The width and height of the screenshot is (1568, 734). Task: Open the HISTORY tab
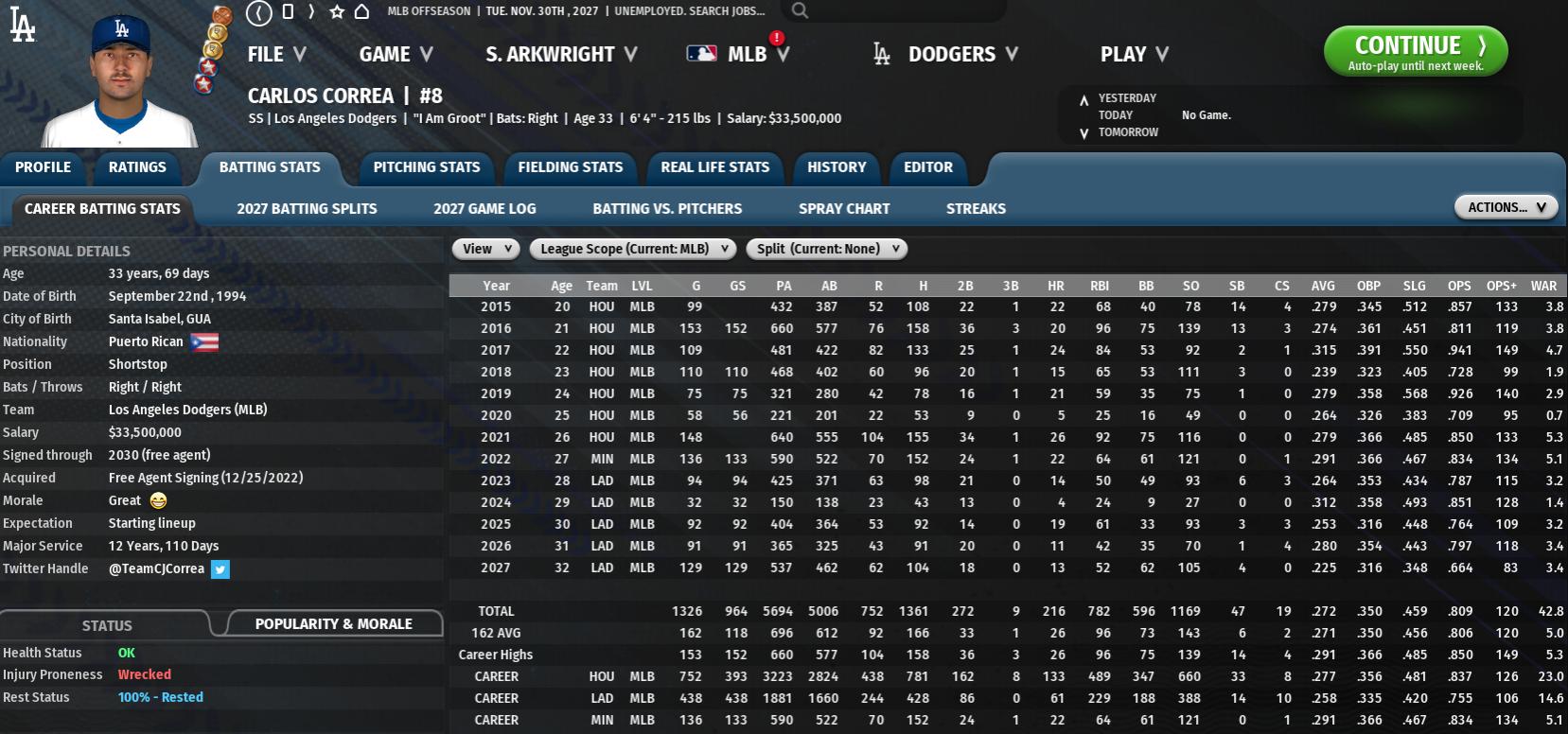[x=837, y=167]
